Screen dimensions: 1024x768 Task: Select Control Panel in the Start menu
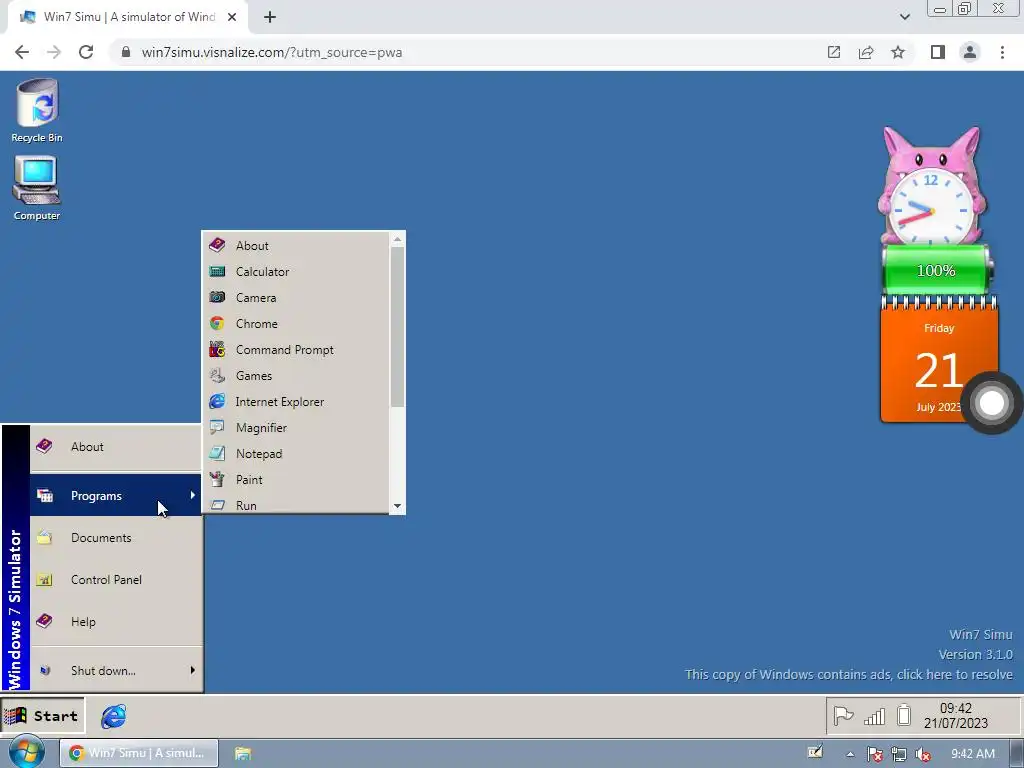(x=116, y=579)
